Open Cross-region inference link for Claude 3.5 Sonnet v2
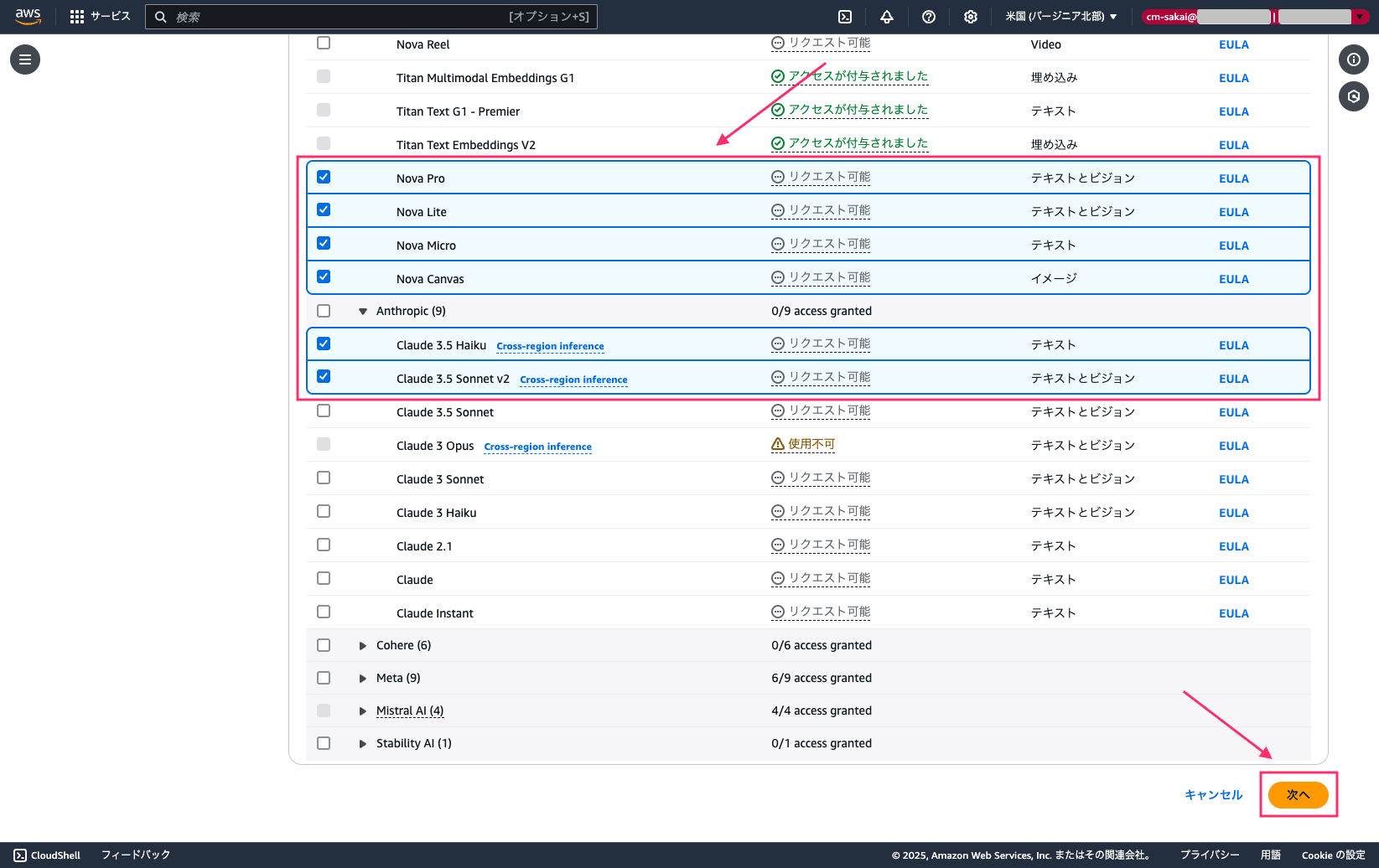Image resolution: width=1379 pixels, height=868 pixels. click(x=573, y=380)
